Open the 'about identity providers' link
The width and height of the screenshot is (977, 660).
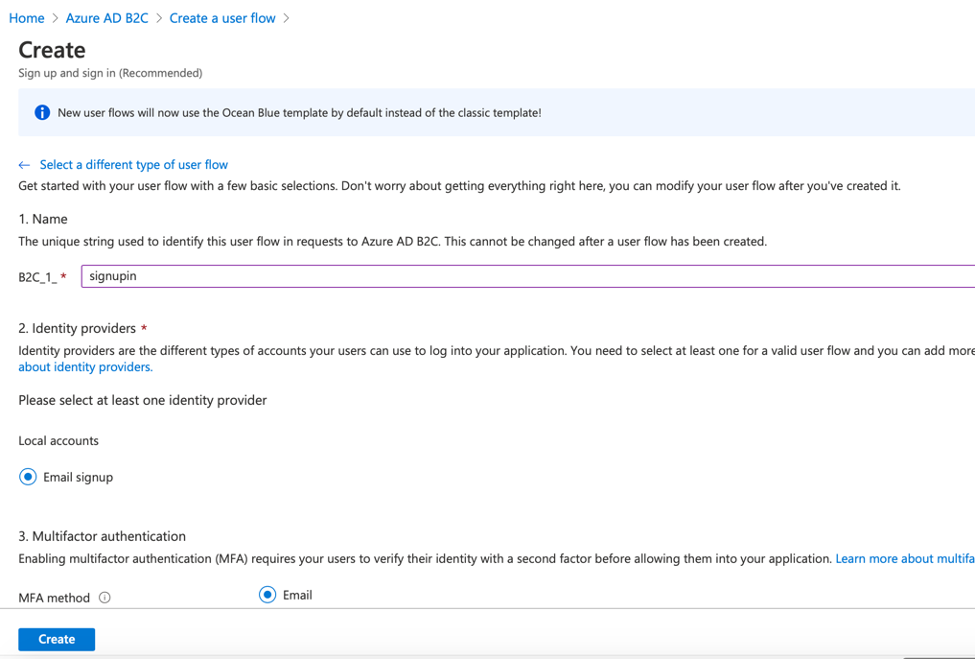point(85,367)
